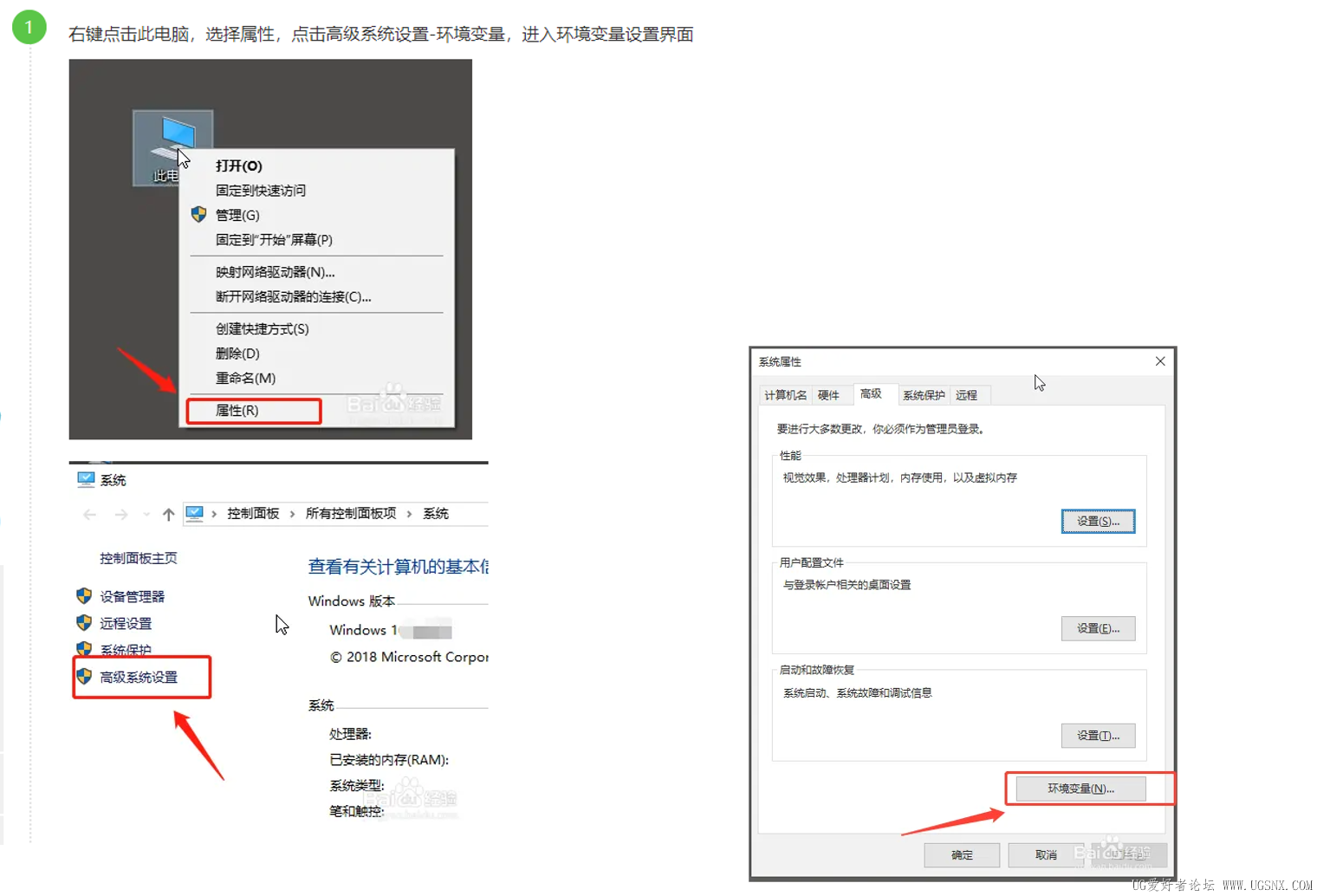The height and width of the screenshot is (896, 1317).
Task: Open 环境变量(N)... button
Action: (x=1080, y=789)
